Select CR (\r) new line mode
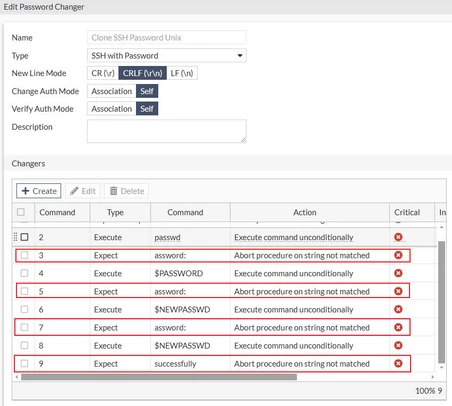452x406 pixels. click(x=103, y=73)
